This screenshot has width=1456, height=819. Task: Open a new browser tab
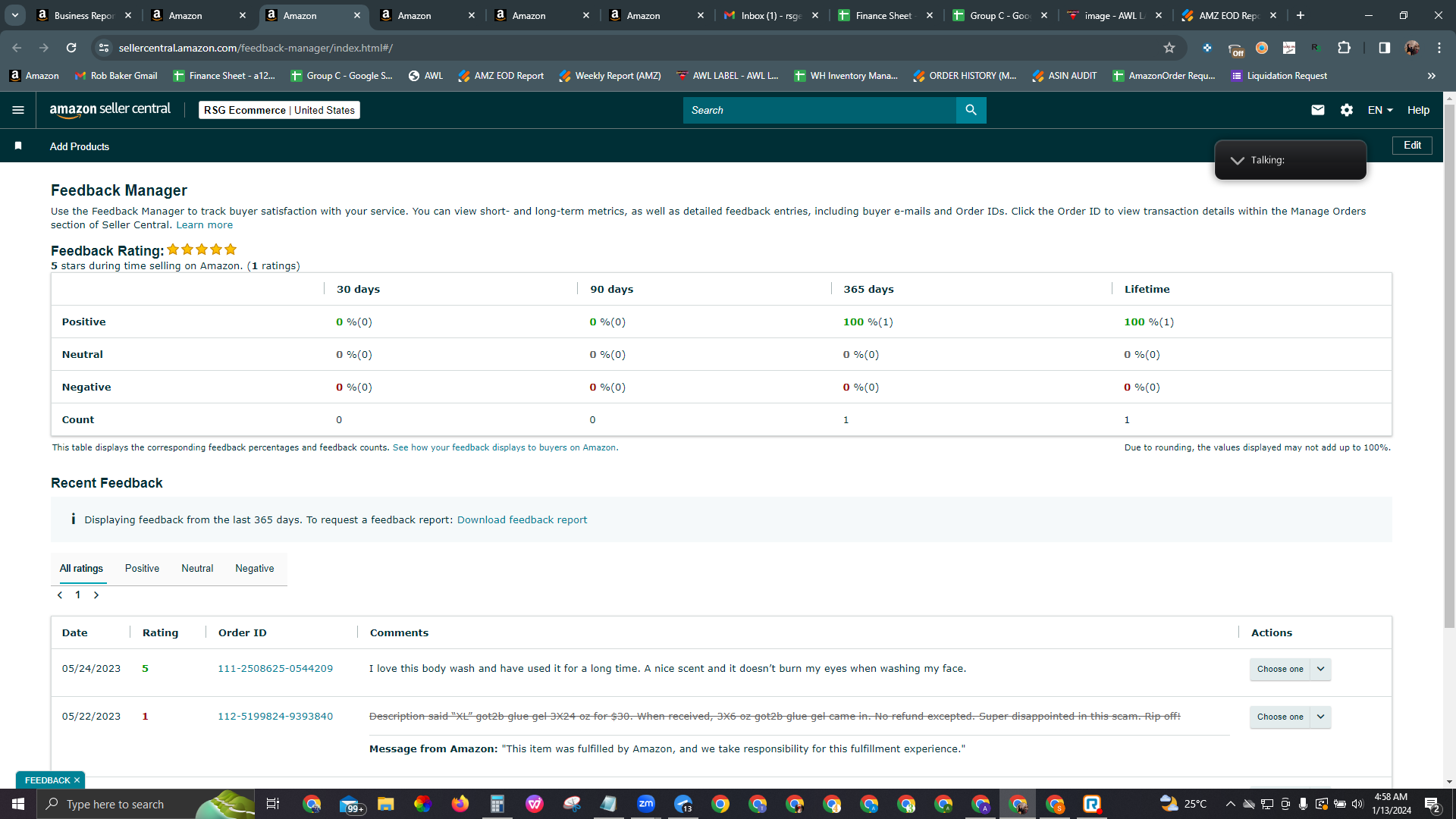pos(1301,15)
